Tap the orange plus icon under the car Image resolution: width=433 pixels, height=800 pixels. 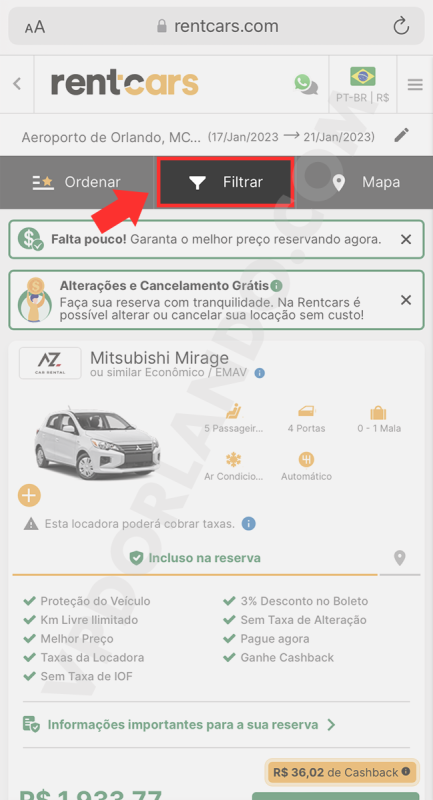(x=29, y=495)
